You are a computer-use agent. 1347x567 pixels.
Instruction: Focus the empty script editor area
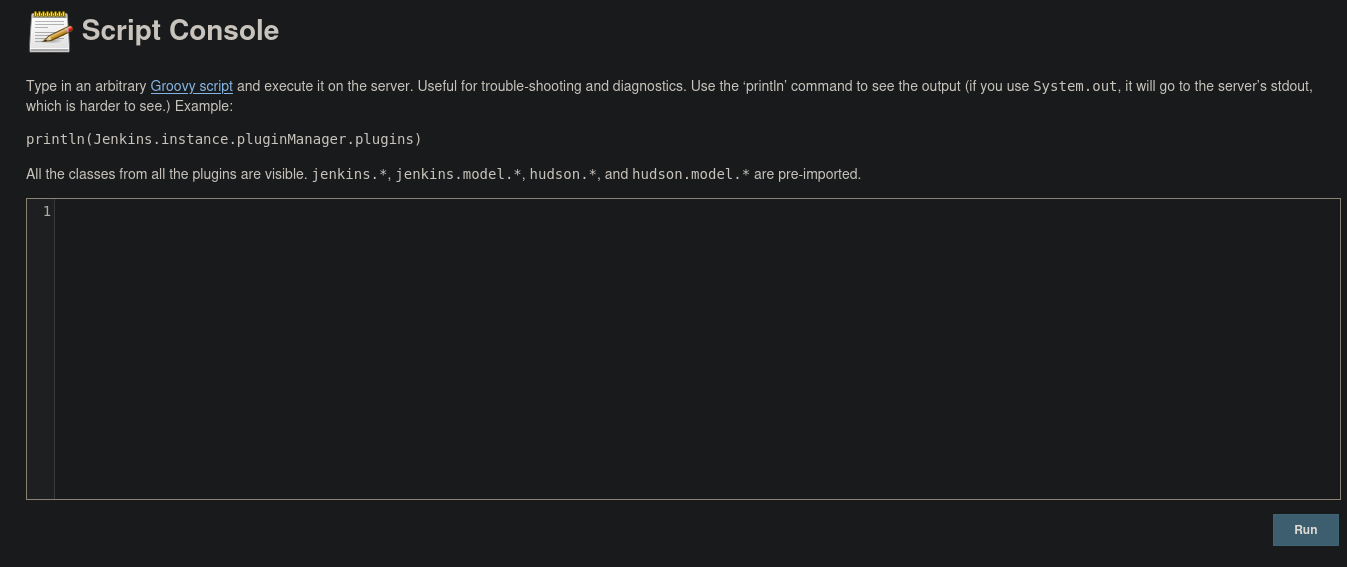[697, 349]
